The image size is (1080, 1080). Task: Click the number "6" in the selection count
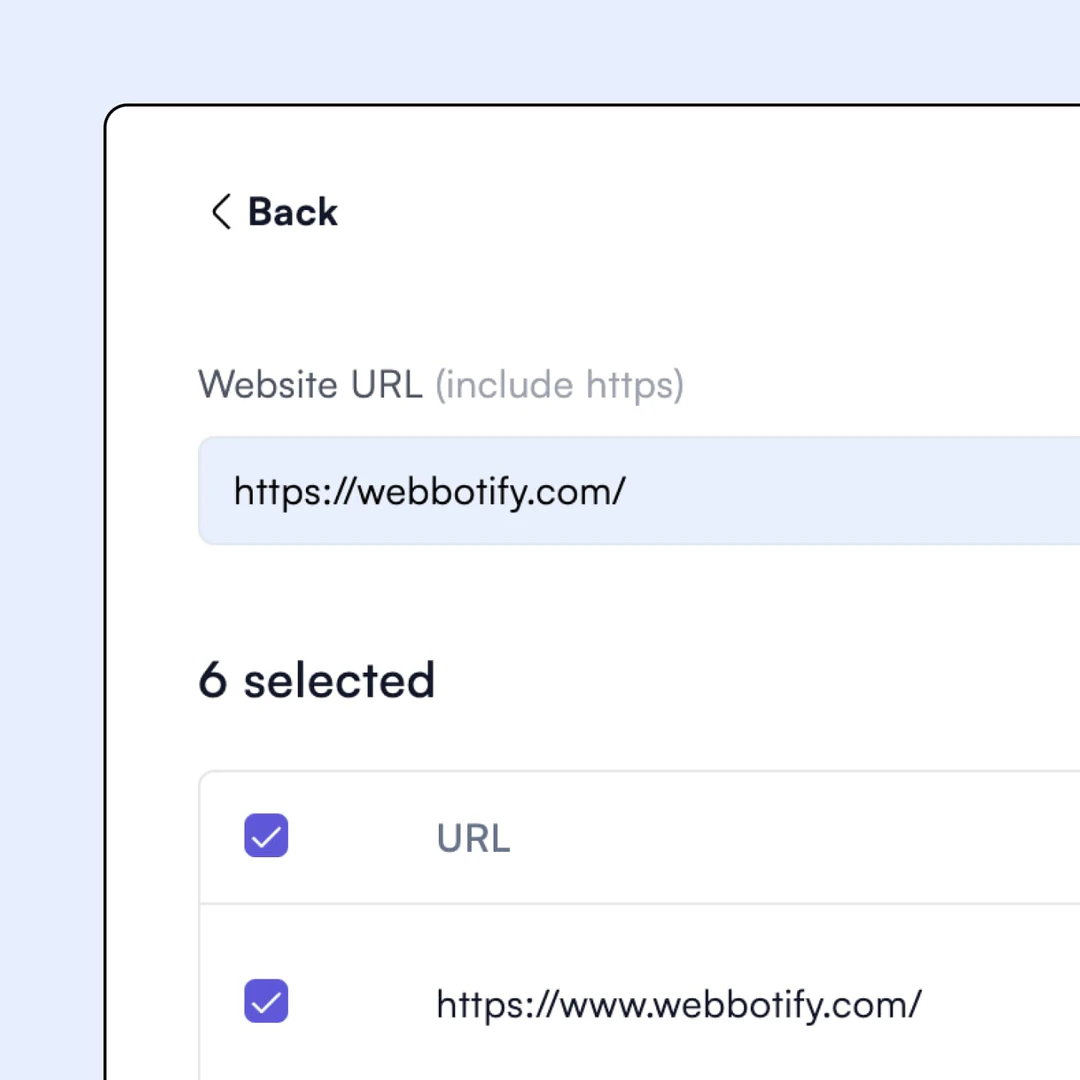(212, 680)
